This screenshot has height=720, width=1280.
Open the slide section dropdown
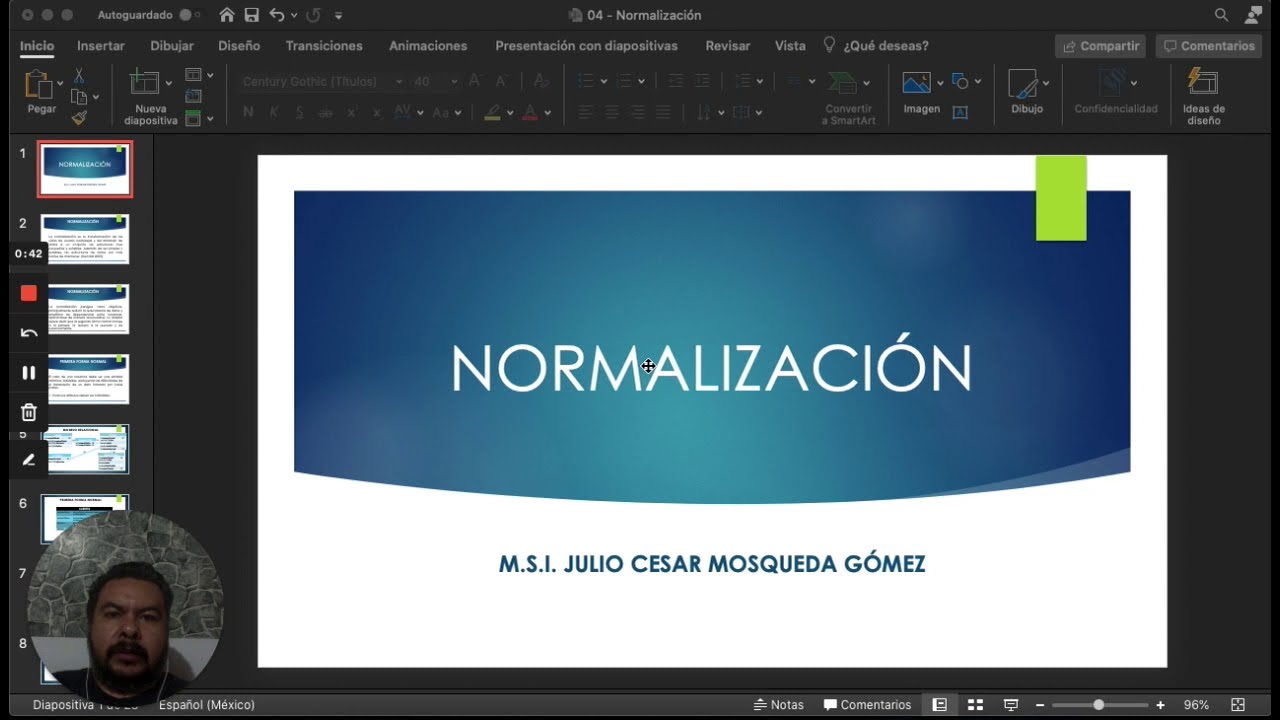pos(199,118)
